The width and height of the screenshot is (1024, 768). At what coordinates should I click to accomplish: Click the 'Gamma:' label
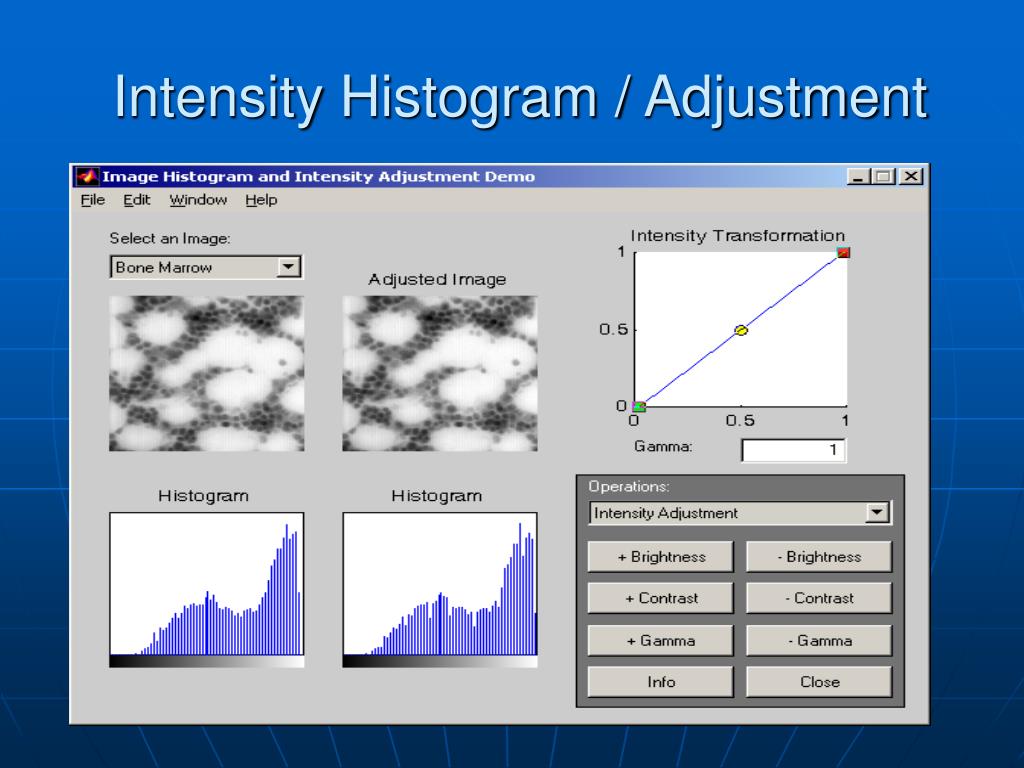663,447
